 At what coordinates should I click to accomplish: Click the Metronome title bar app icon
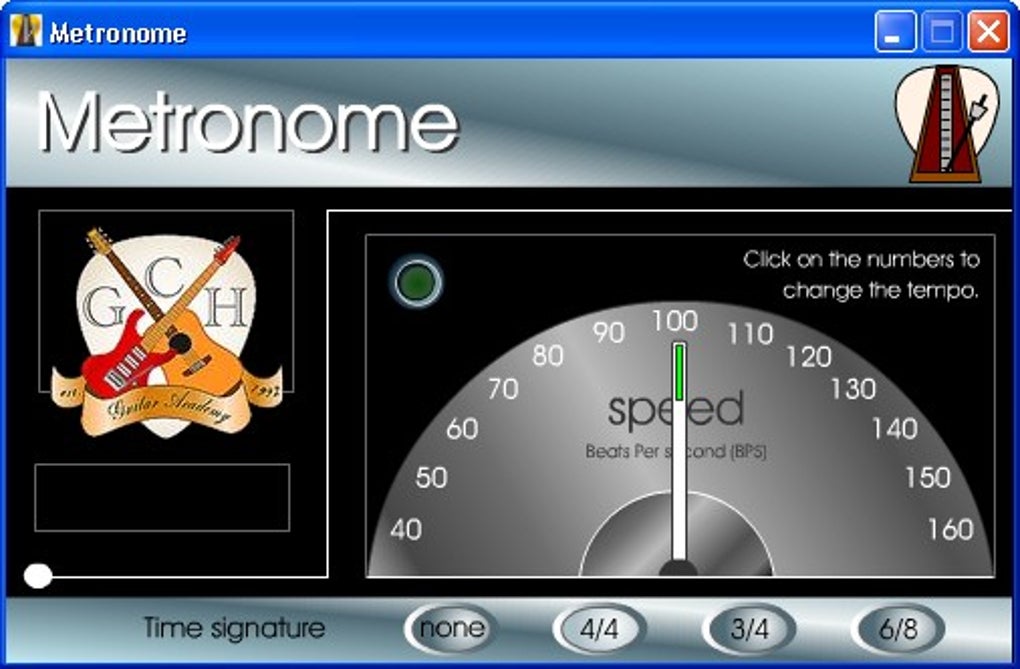26,31
